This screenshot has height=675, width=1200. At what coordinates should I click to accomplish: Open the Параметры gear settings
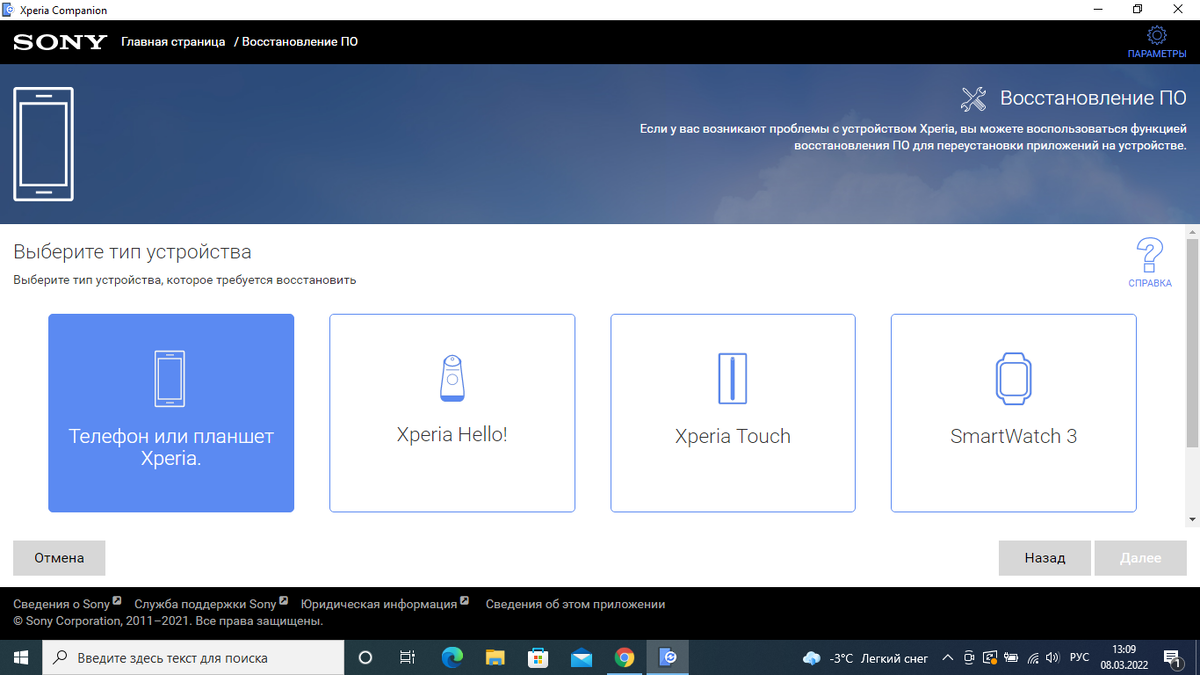coord(1156,42)
